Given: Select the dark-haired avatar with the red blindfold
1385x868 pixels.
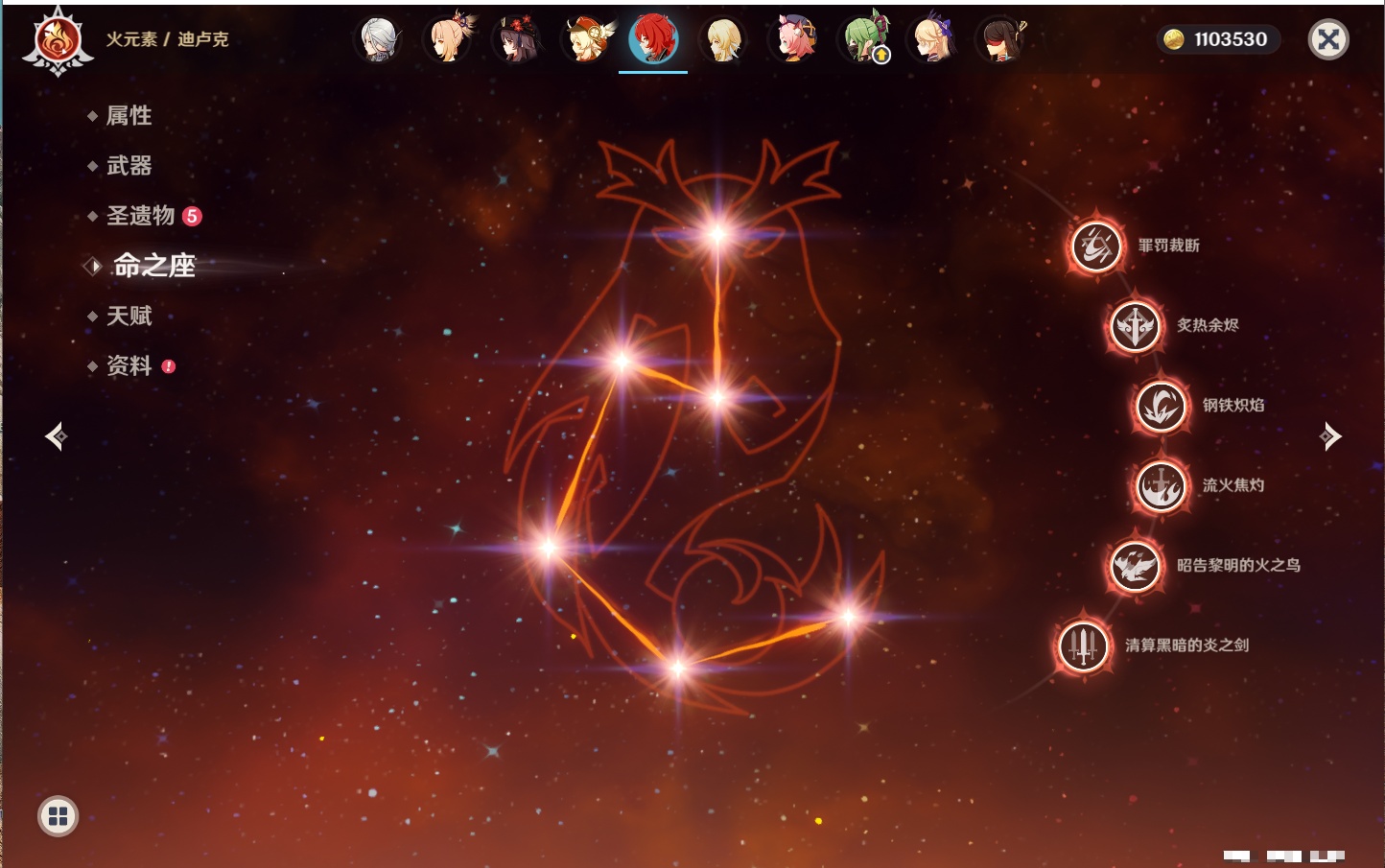Looking at the screenshot, I should [x=1001, y=40].
